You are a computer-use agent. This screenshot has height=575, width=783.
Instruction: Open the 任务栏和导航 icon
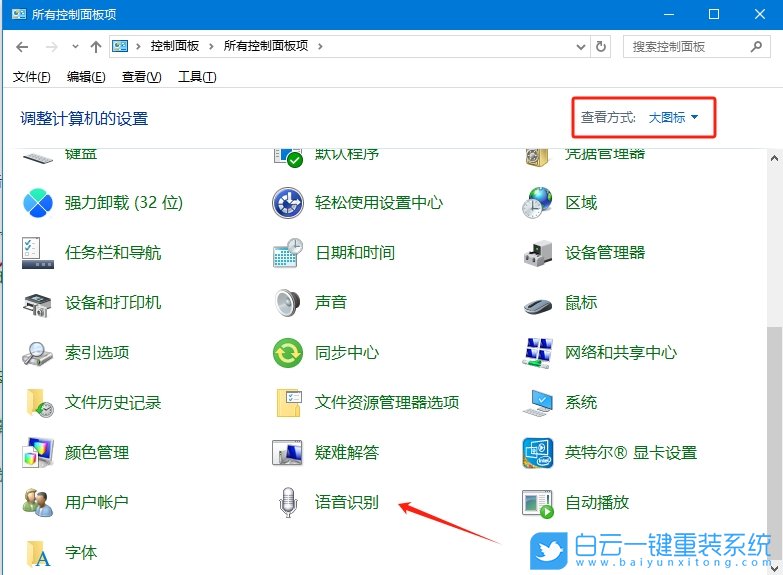[38, 253]
